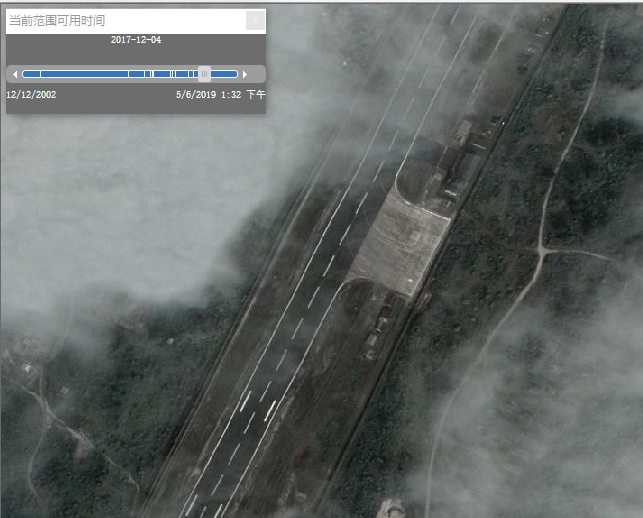
Task: Click the time slider thumb handle
Action: pyautogui.click(x=204, y=74)
